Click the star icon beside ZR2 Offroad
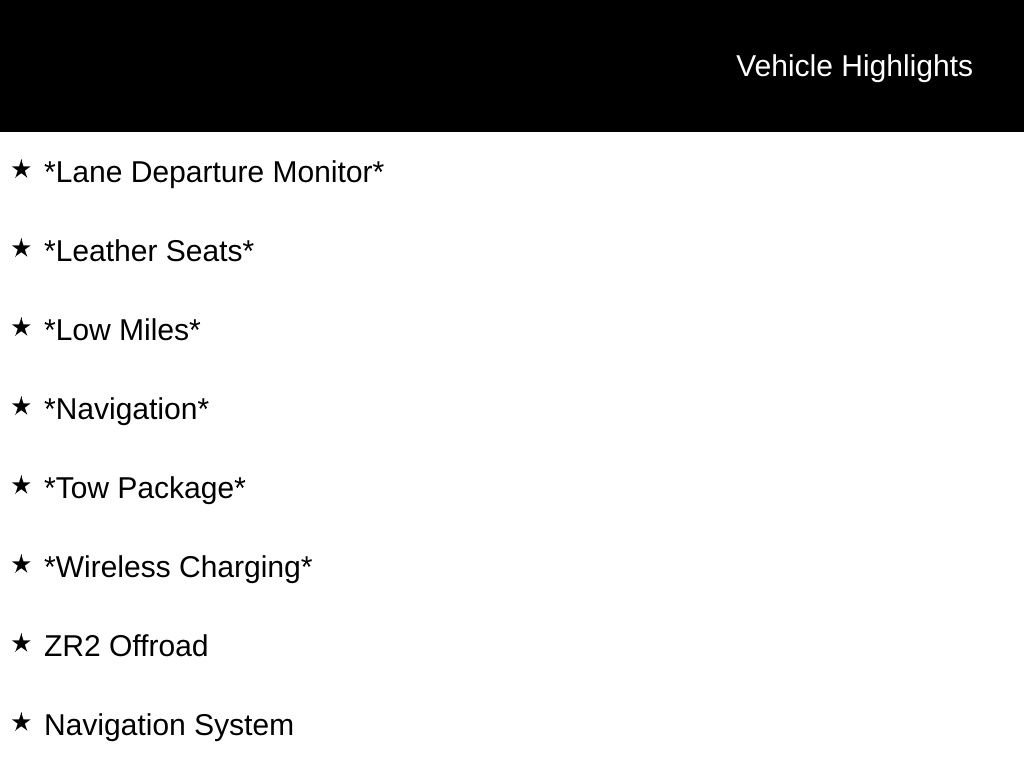The width and height of the screenshot is (1024, 768). [21, 644]
